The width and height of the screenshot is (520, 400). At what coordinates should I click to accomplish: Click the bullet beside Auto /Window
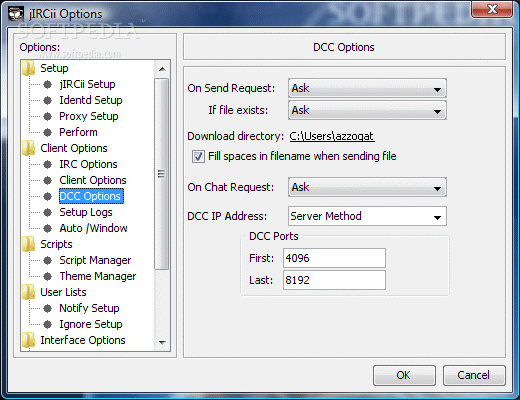[x=48, y=228]
